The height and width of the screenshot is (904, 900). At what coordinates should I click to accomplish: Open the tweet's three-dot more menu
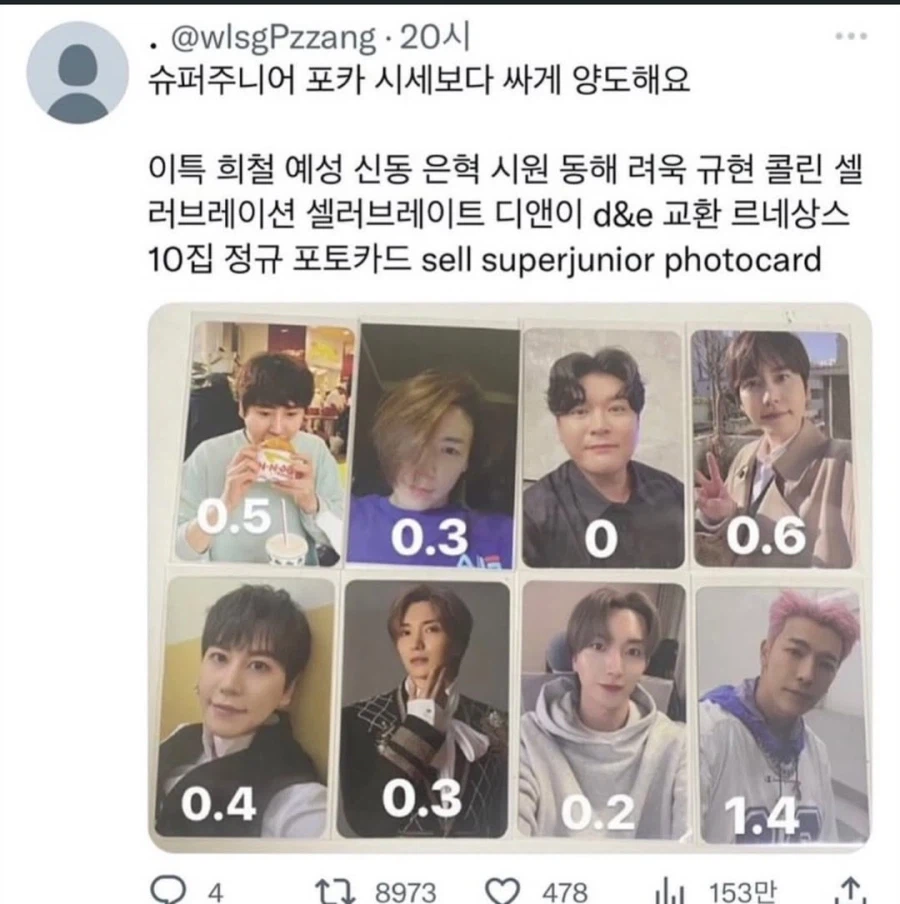(x=849, y=37)
